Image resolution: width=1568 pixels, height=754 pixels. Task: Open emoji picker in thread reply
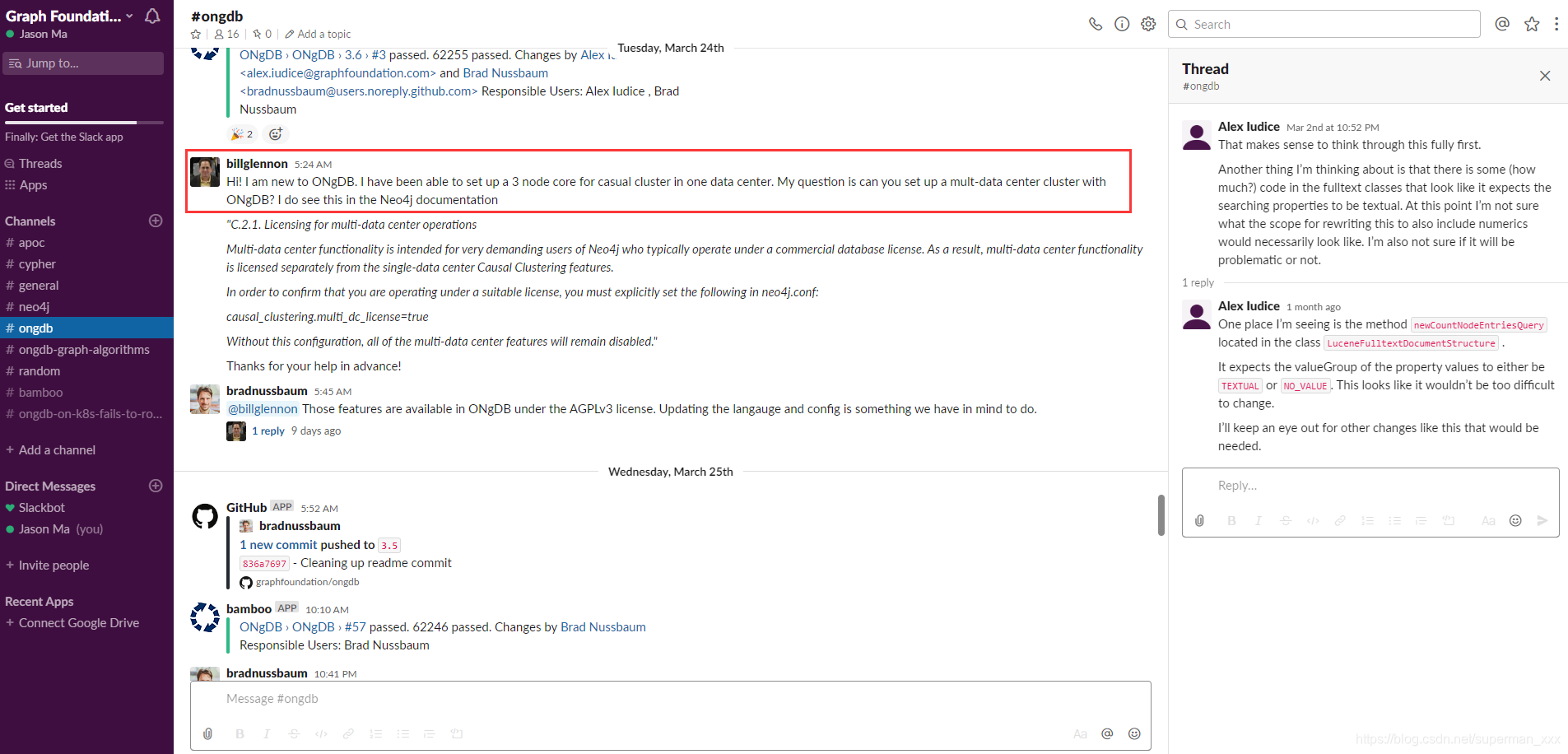[x=1515, y=520]
